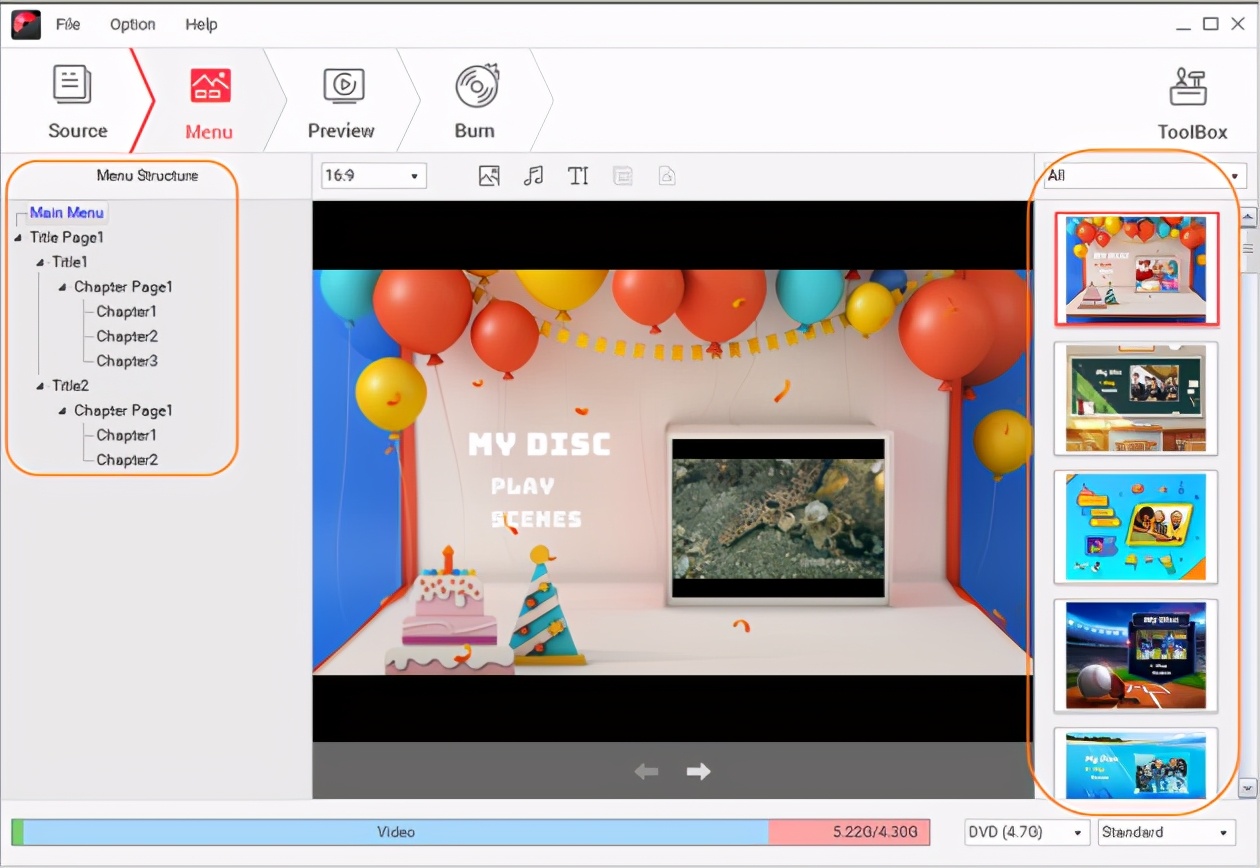
Task: Click the template list scroll-down arrow
Action: pos(1247,787)
